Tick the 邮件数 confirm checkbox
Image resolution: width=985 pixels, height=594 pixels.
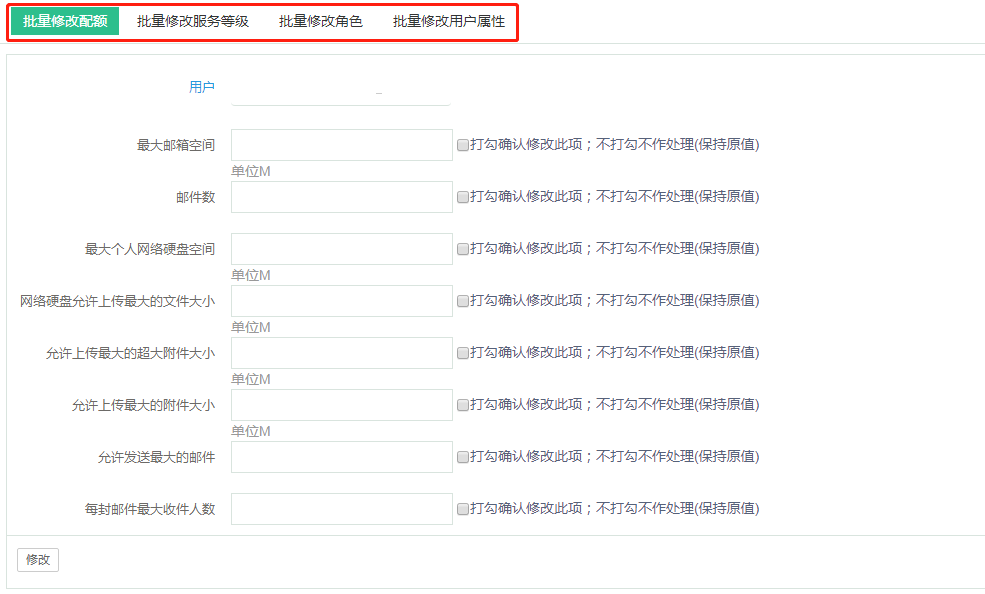point(463,198)
